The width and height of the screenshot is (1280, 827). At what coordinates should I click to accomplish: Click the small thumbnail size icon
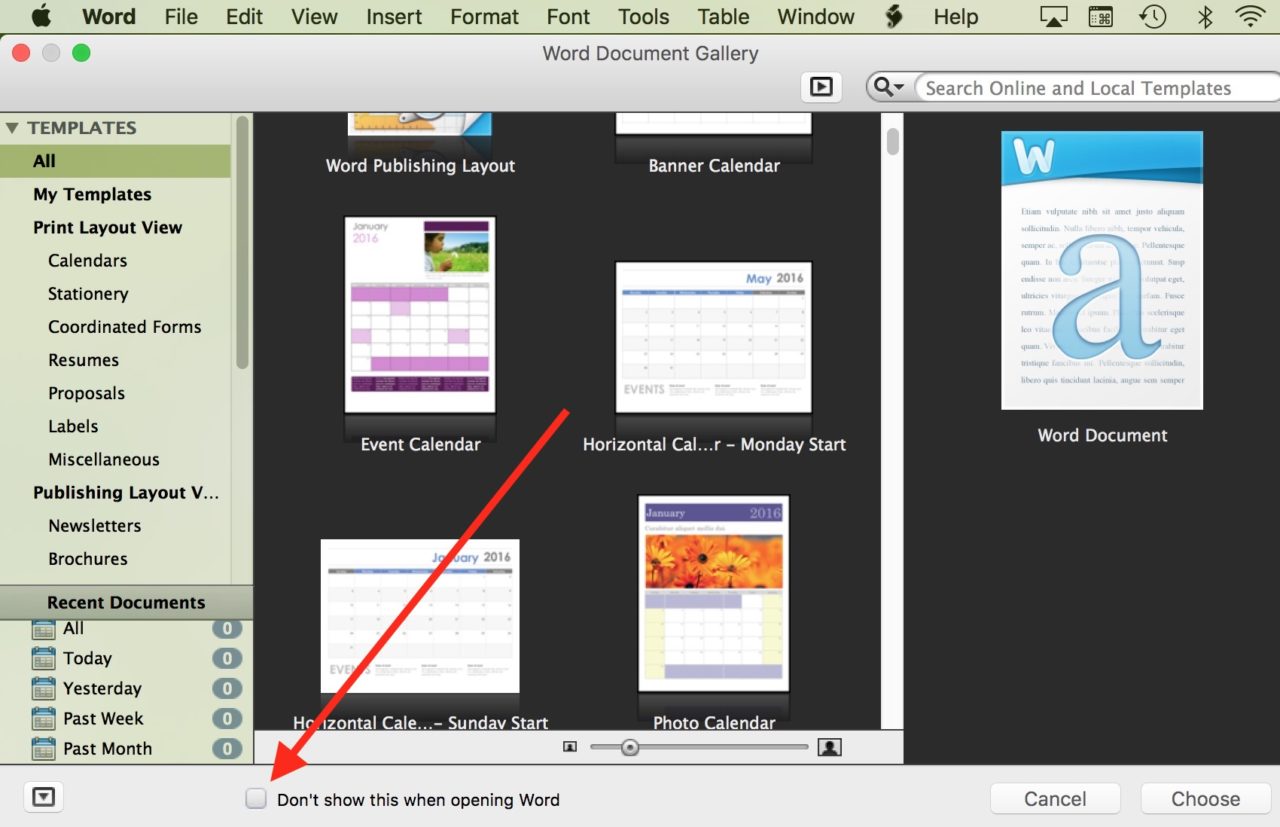click(x=570, y=747)
